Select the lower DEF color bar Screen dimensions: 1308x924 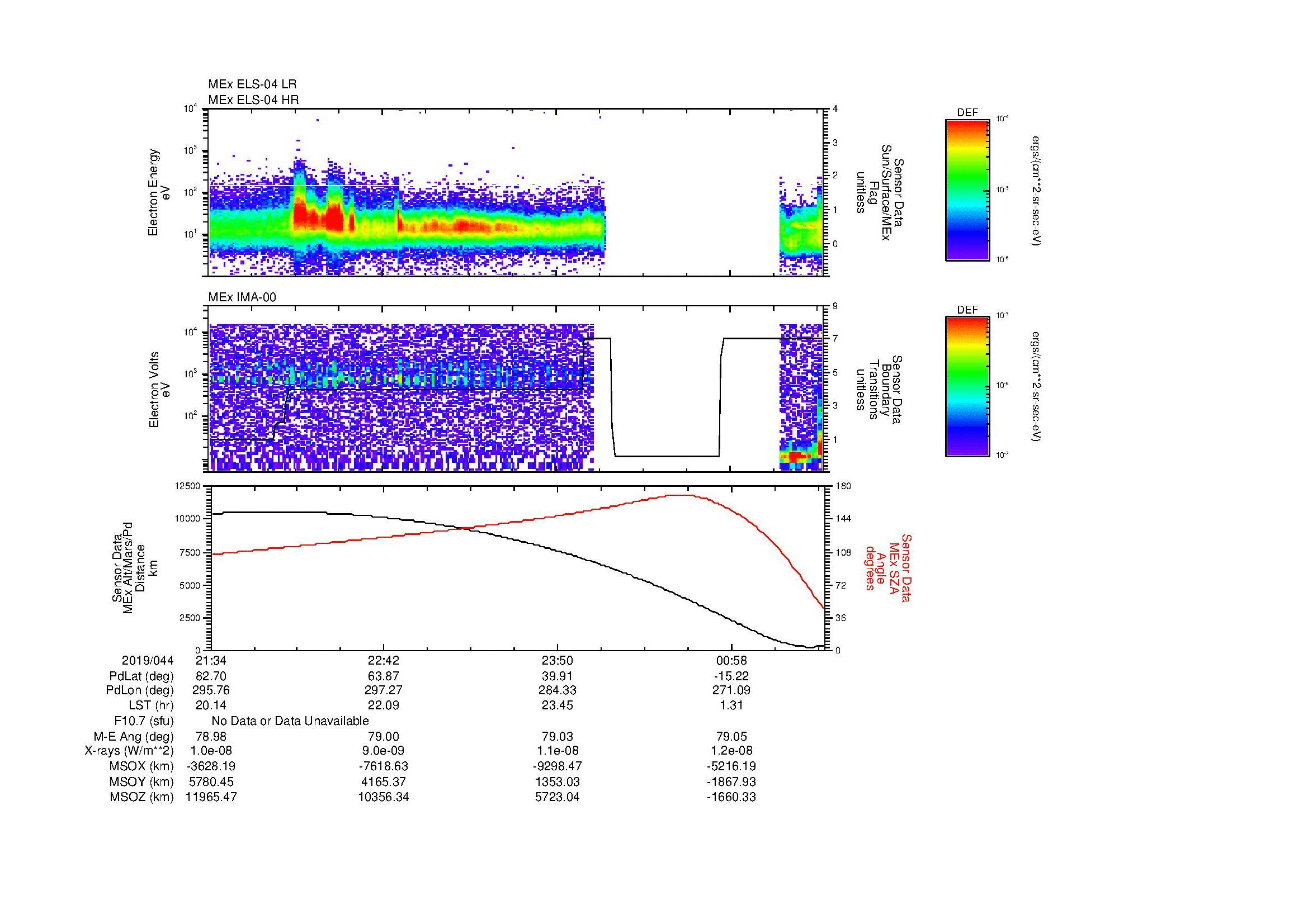point(967,387)
